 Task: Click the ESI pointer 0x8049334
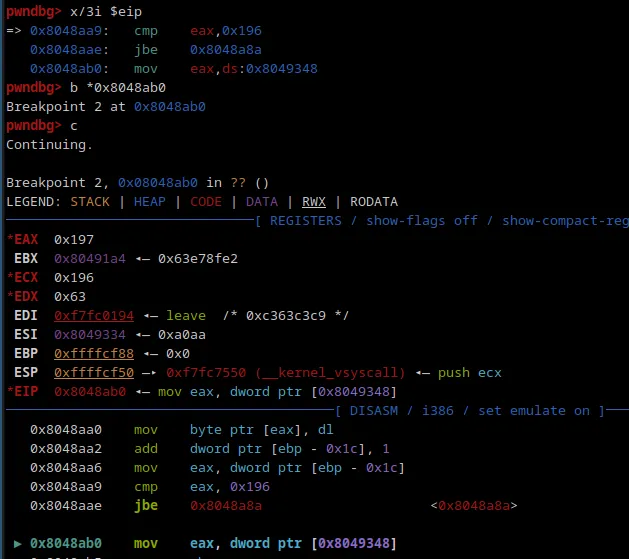[x=90, y=334]
